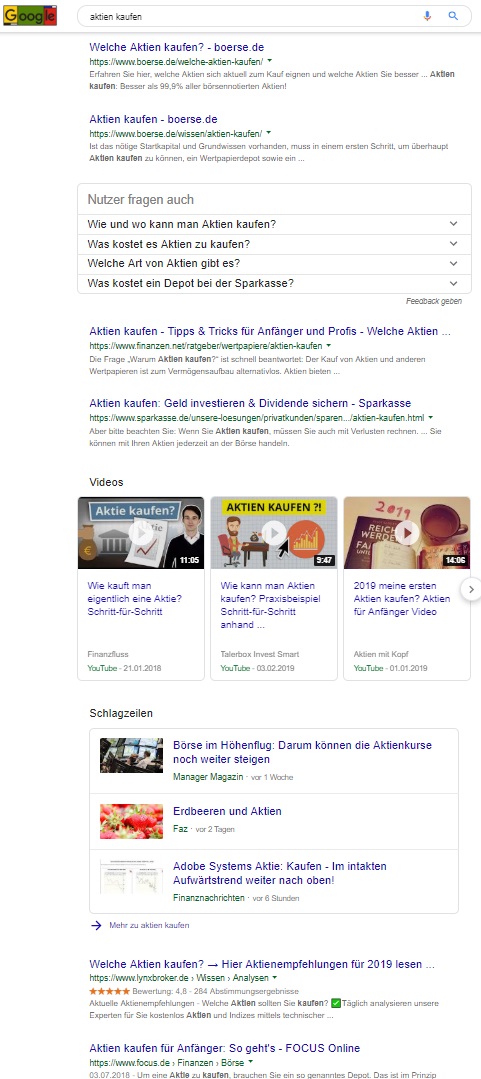The image size is (481, 1079).
Task: Click the strawberries news thumbnail
Action: pyautogui.click(x=131, y=821)
